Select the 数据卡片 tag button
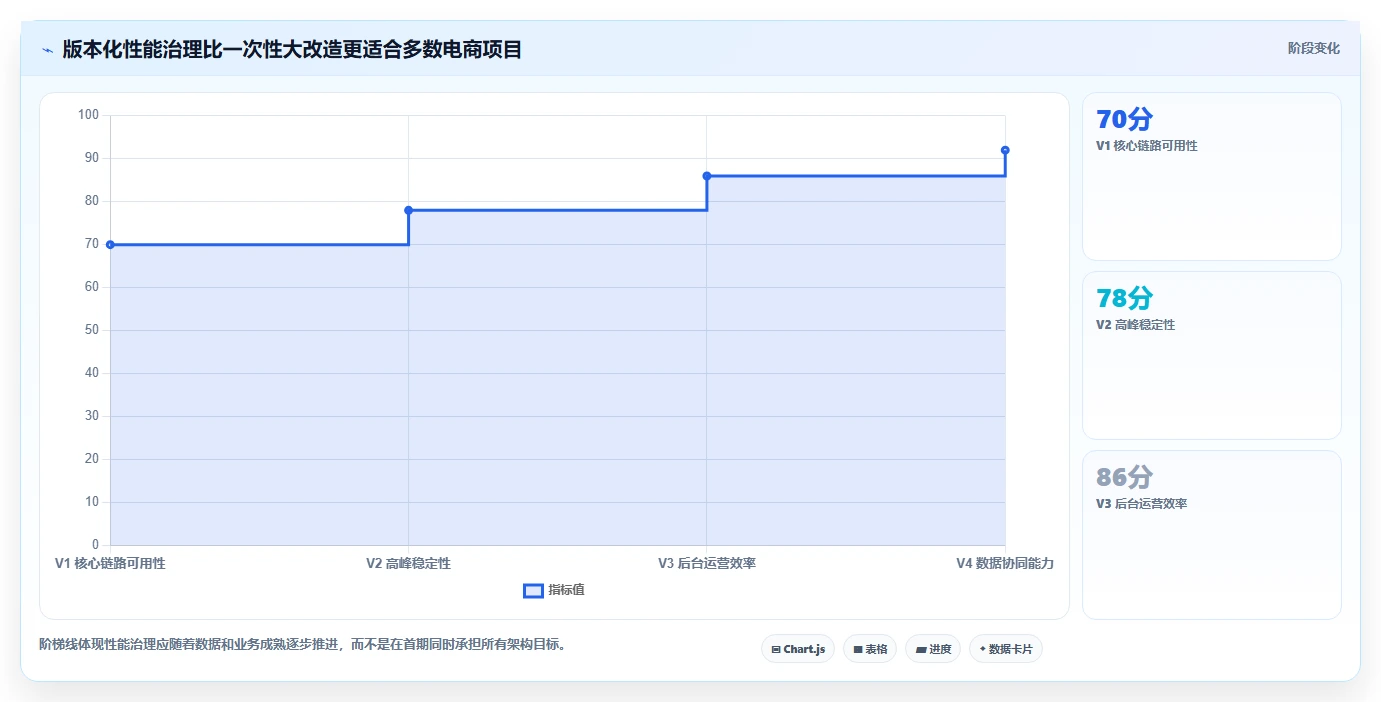The width and height of the screenshot is (1381, 702). (x=1006, y=649)
